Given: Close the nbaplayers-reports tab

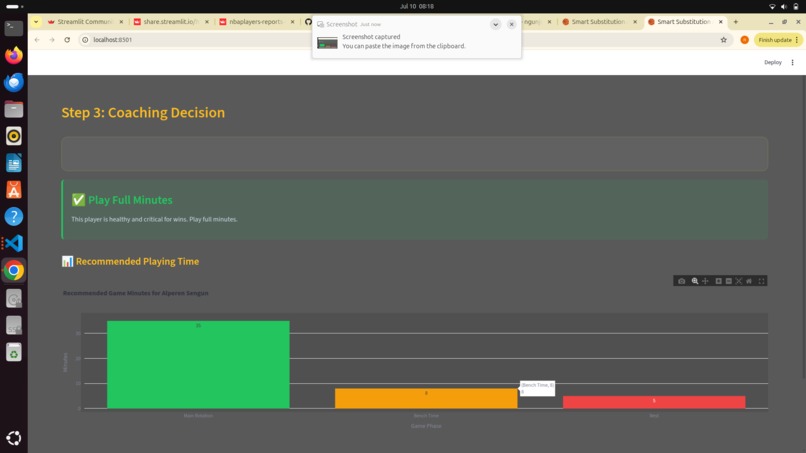Looking at the screenshot, I should (x=292, y=22).
